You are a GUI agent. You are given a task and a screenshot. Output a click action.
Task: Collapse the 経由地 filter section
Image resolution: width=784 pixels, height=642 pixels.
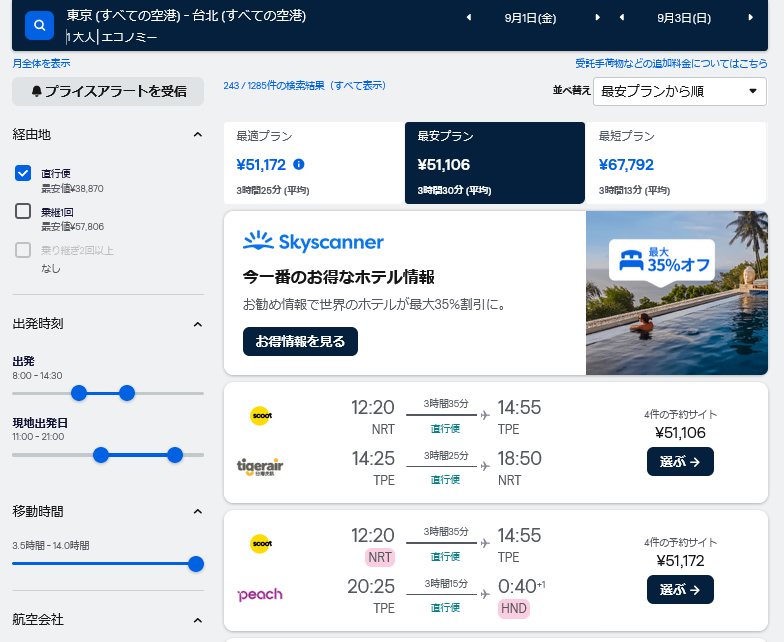point(198,134)
